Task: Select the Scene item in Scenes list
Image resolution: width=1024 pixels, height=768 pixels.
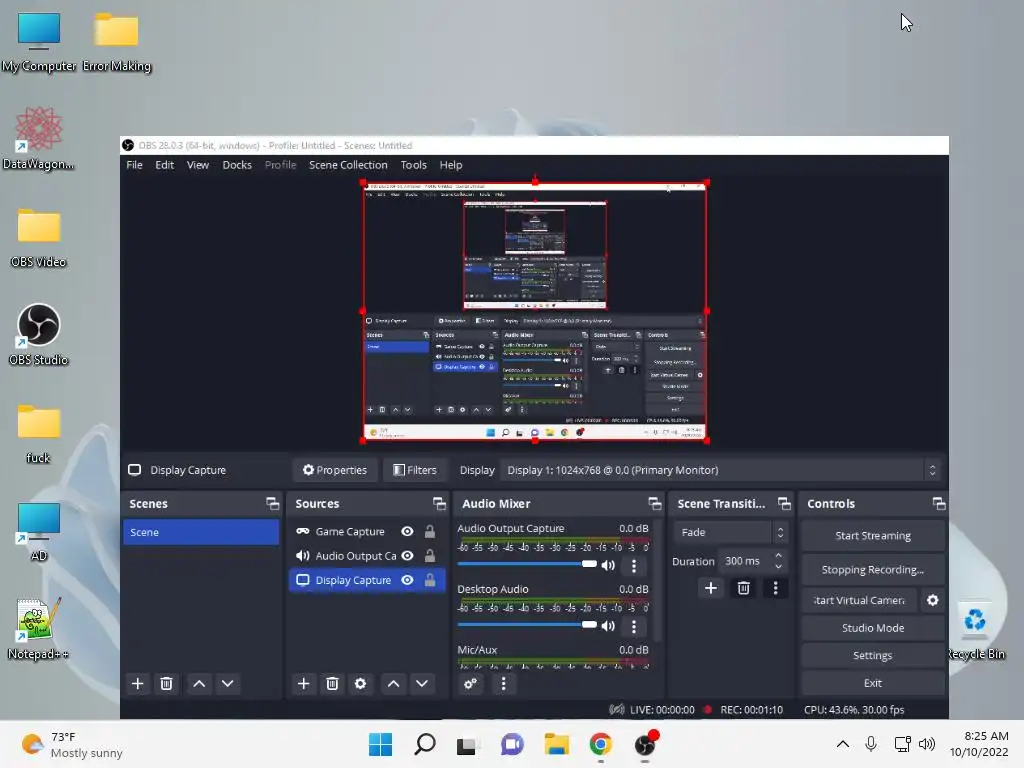Action: 201,532
